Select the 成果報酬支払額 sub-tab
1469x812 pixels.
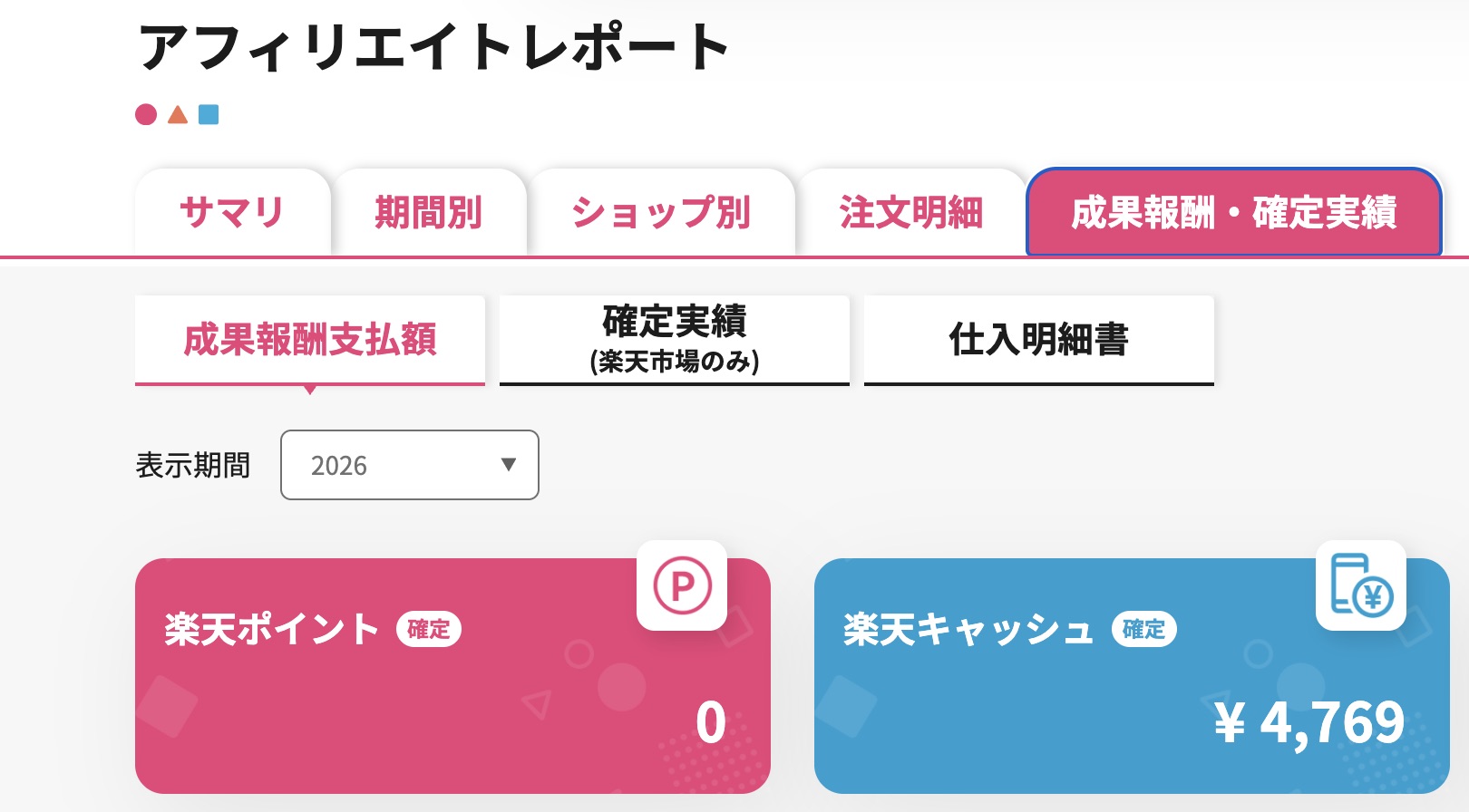point(310,340)
